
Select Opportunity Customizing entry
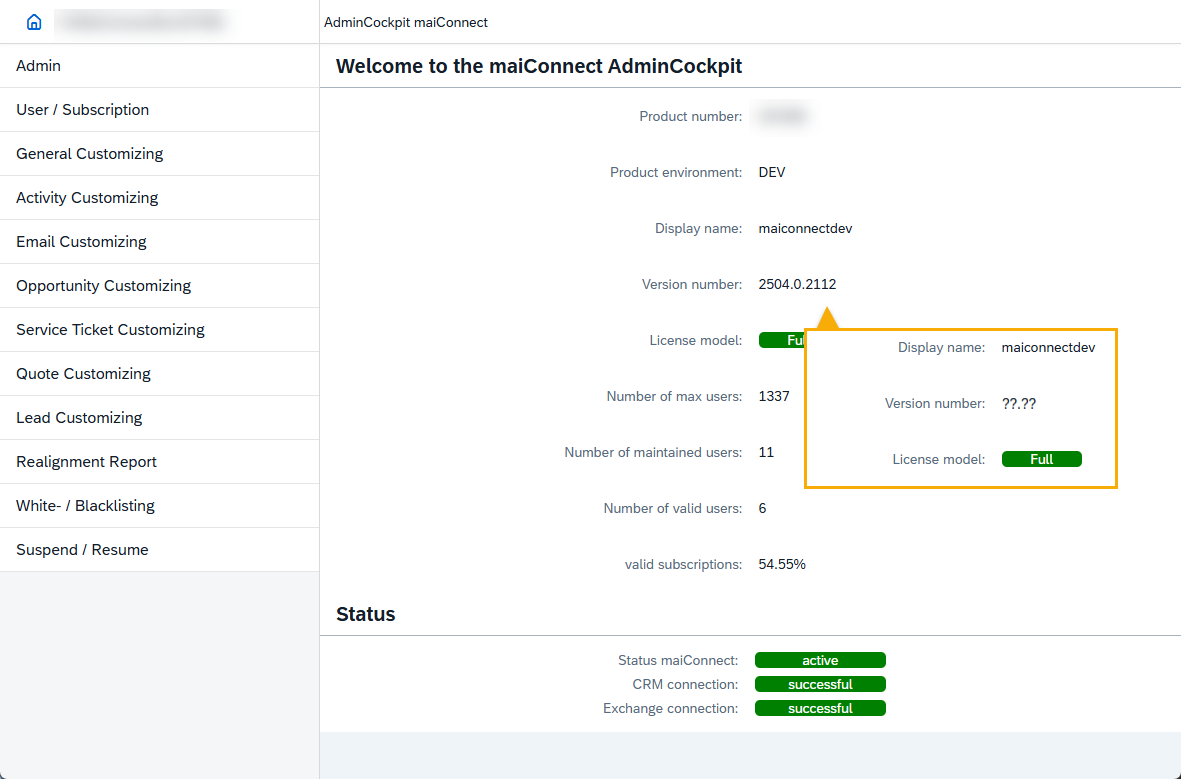pyautogui.click(x=103, y=286)
